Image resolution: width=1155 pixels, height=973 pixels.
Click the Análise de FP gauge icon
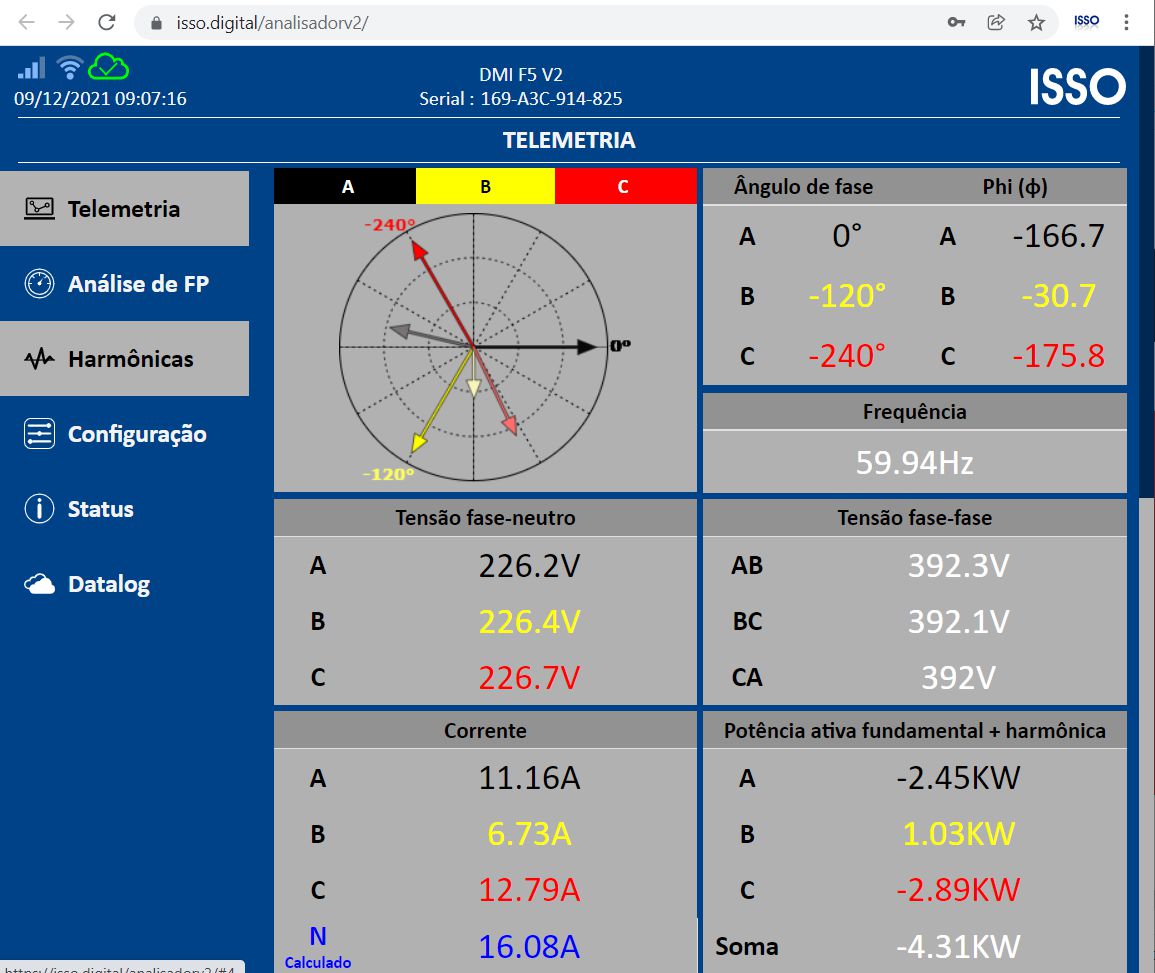(x=39, y=283)
